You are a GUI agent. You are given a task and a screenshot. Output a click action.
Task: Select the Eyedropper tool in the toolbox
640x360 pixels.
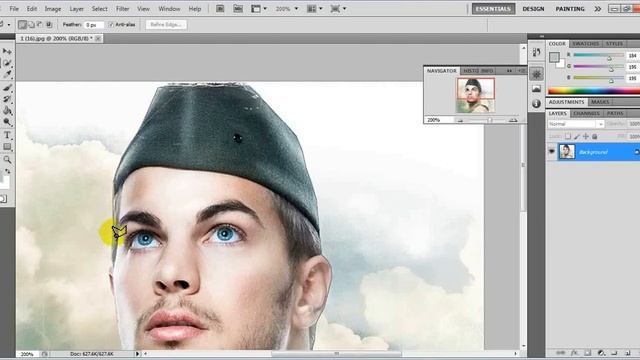[x=7, y=75]
